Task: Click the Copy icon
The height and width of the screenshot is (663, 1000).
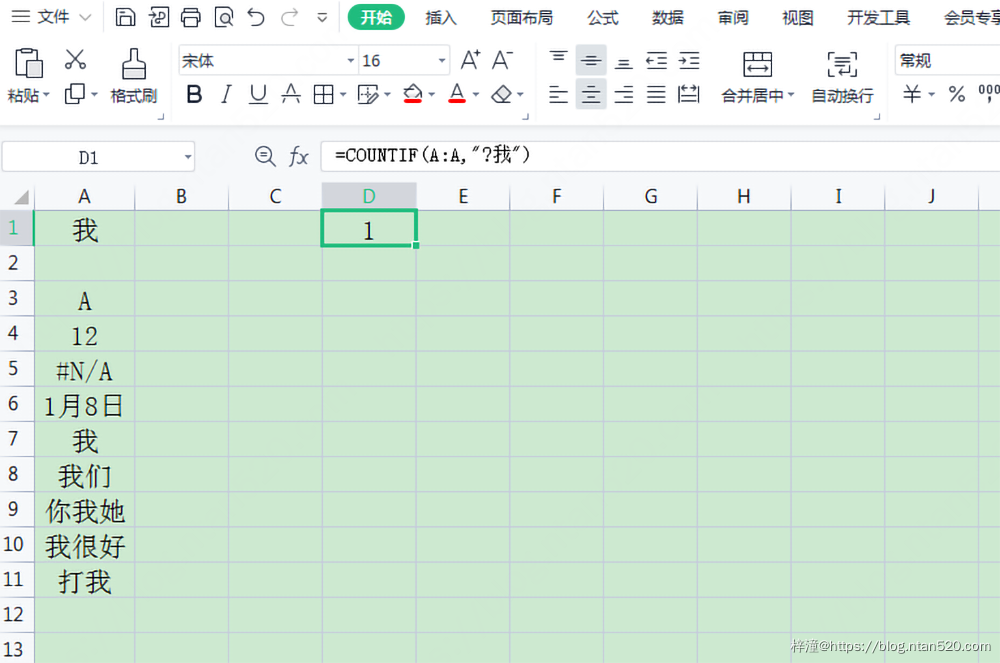Action: (x=75, y=94)
